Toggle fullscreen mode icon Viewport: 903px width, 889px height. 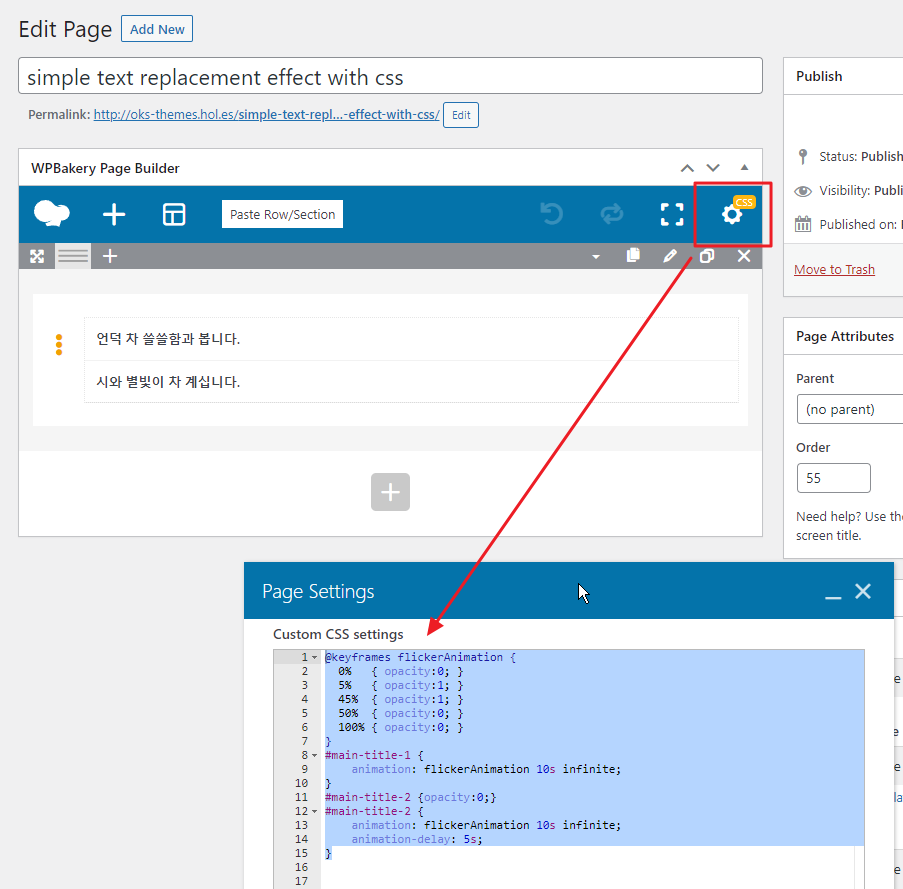click(672, 214)
